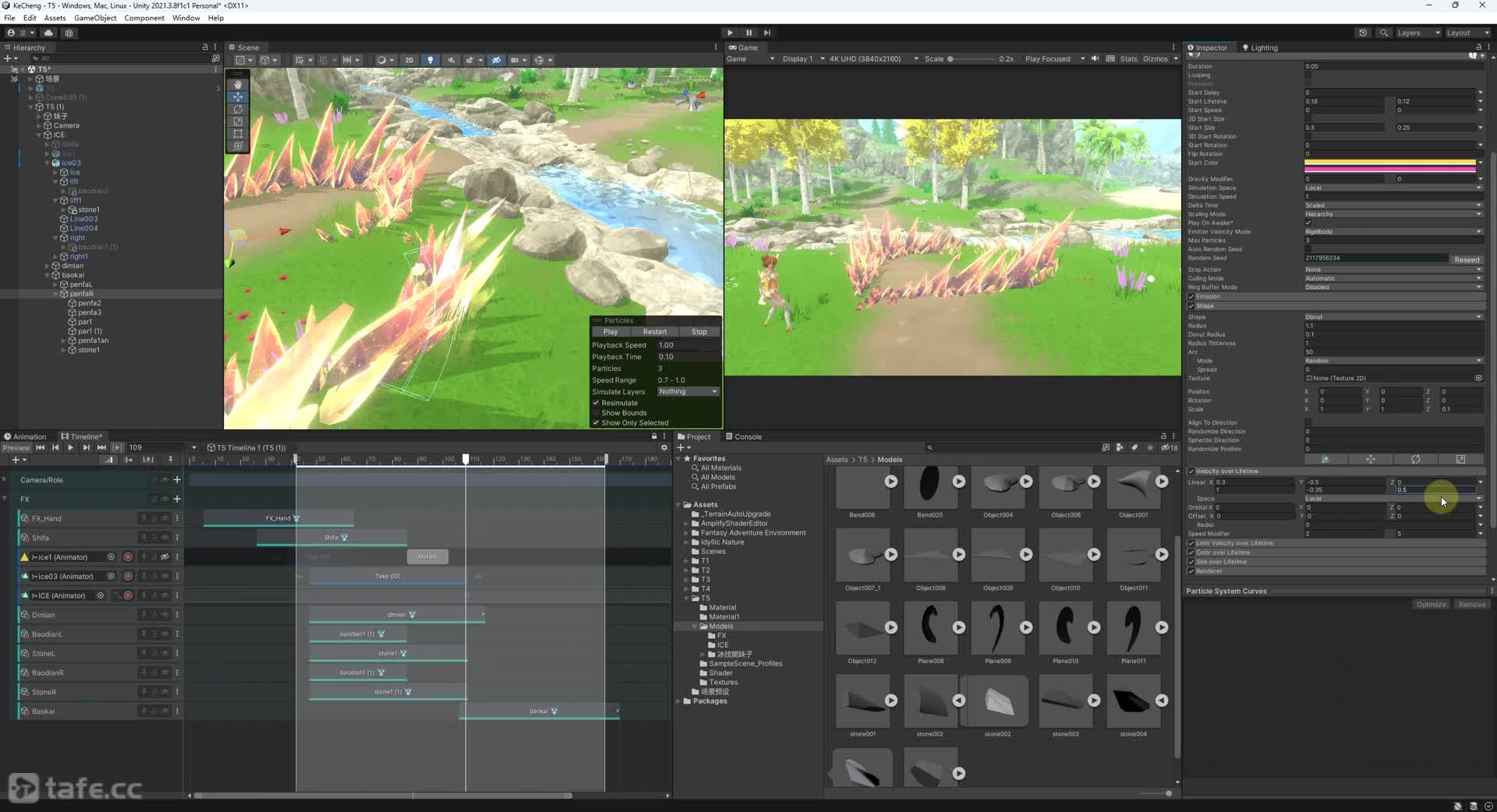Switch to the Lighting tab

point(1260,48)
